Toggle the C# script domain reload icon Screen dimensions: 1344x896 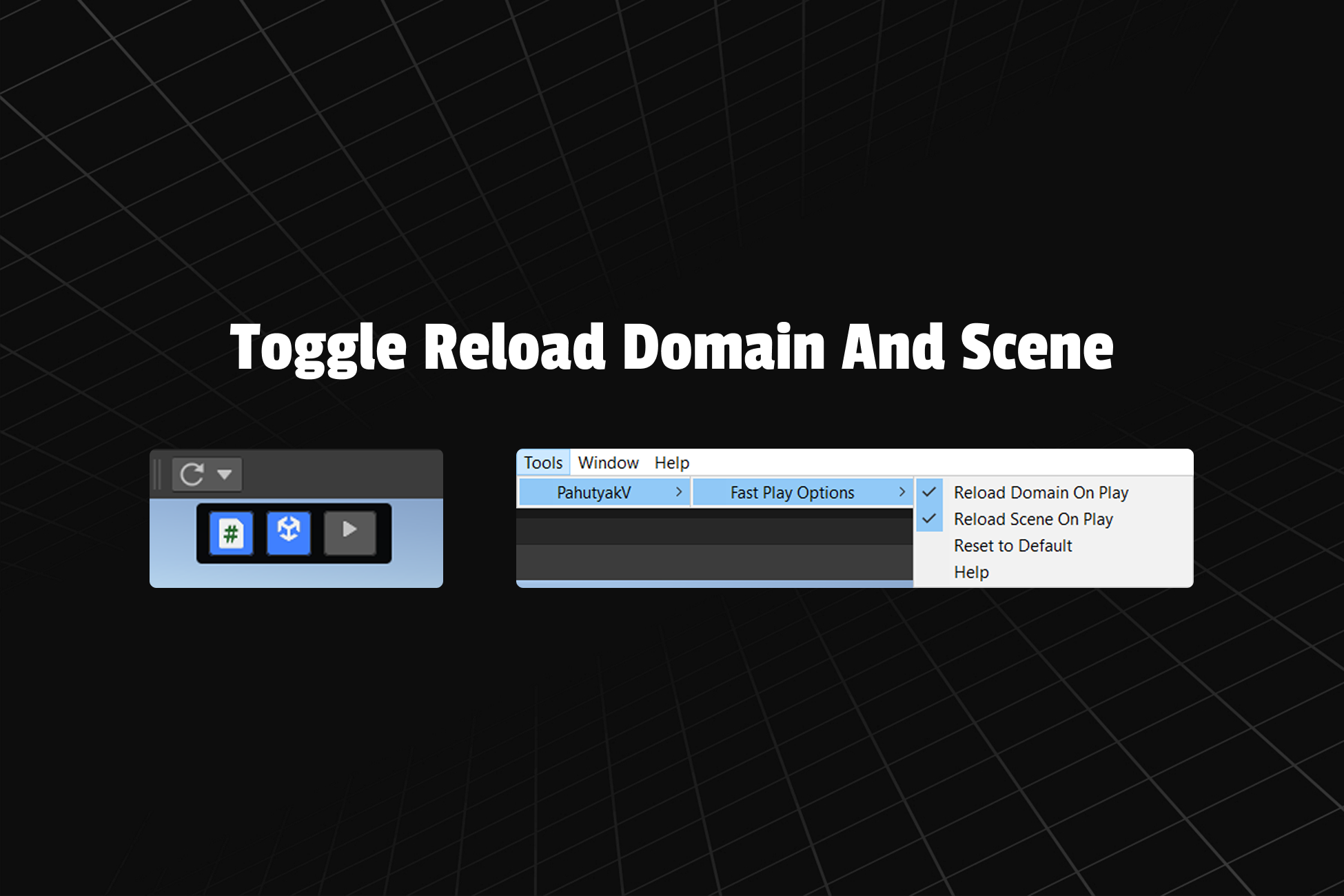pyautogui.click(x=231, y=533)
